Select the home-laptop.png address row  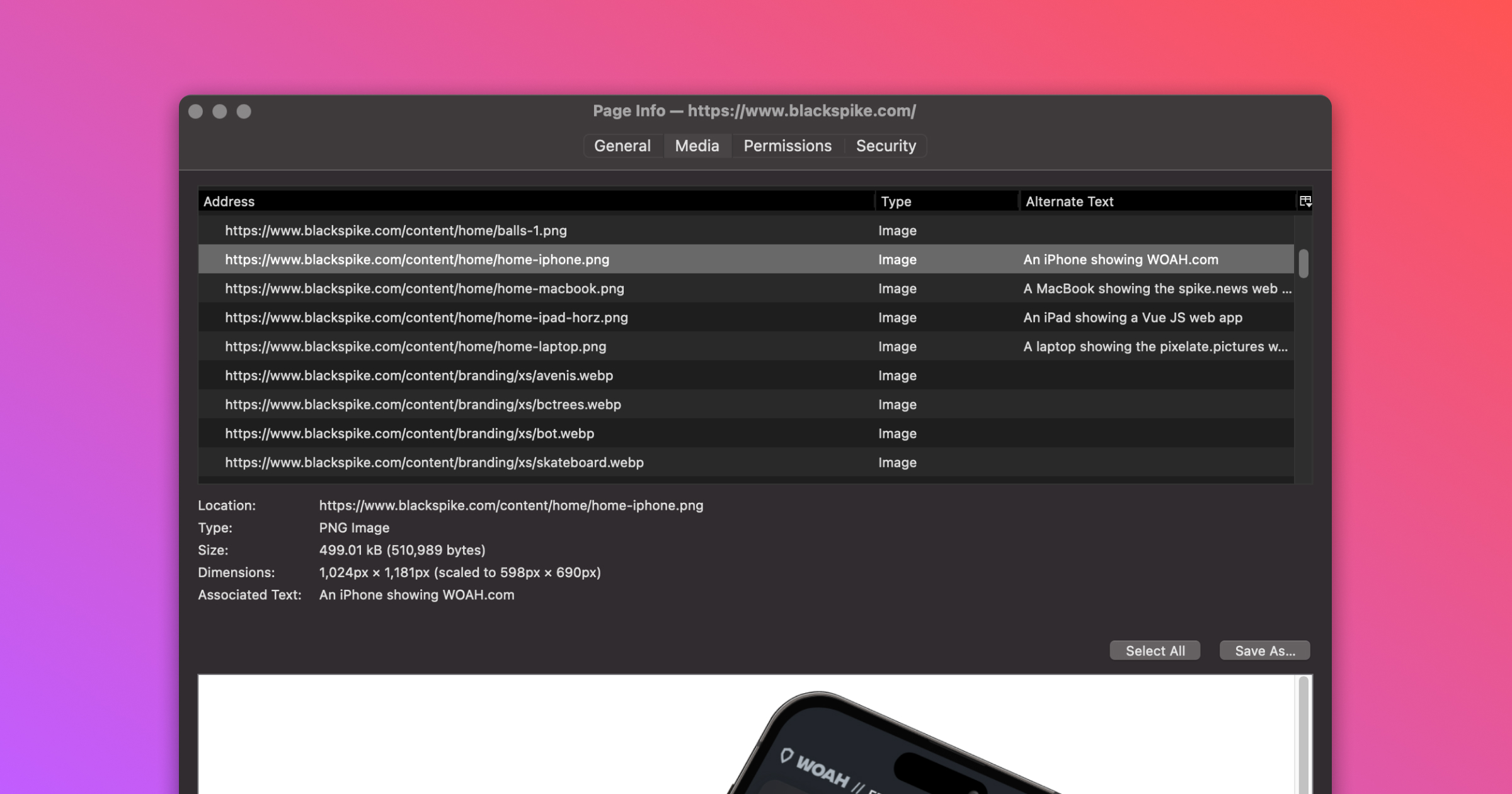(746, 346)
